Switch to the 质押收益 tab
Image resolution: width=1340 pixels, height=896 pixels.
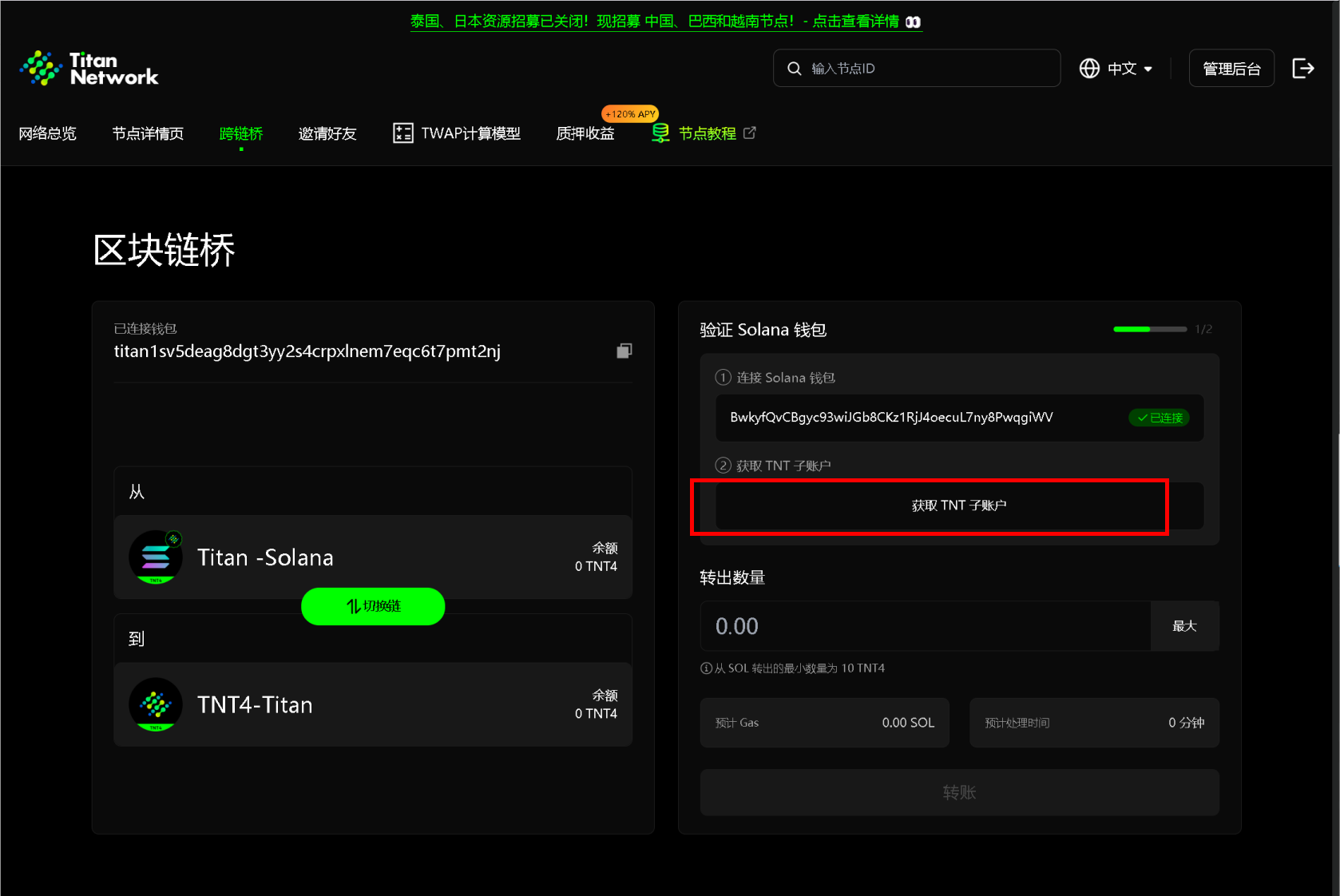coord(585,133)
